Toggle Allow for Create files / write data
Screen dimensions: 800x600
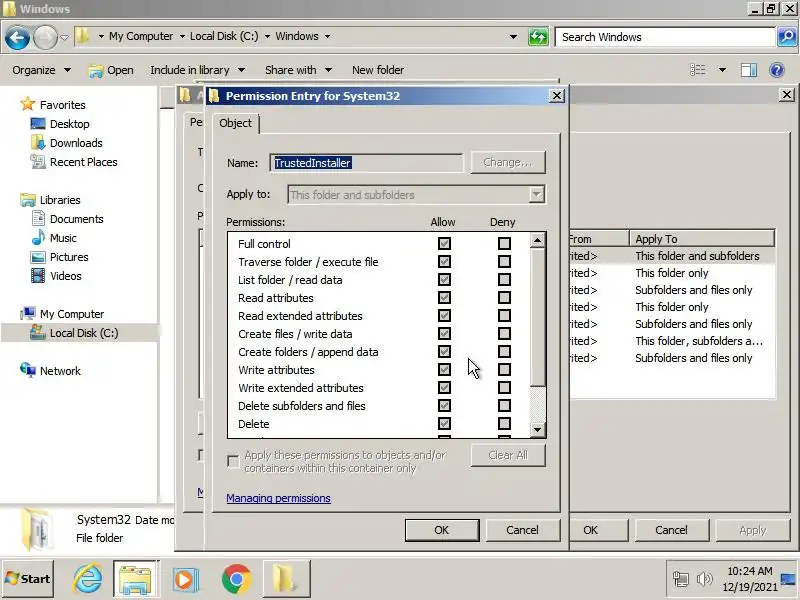[444, 334]
